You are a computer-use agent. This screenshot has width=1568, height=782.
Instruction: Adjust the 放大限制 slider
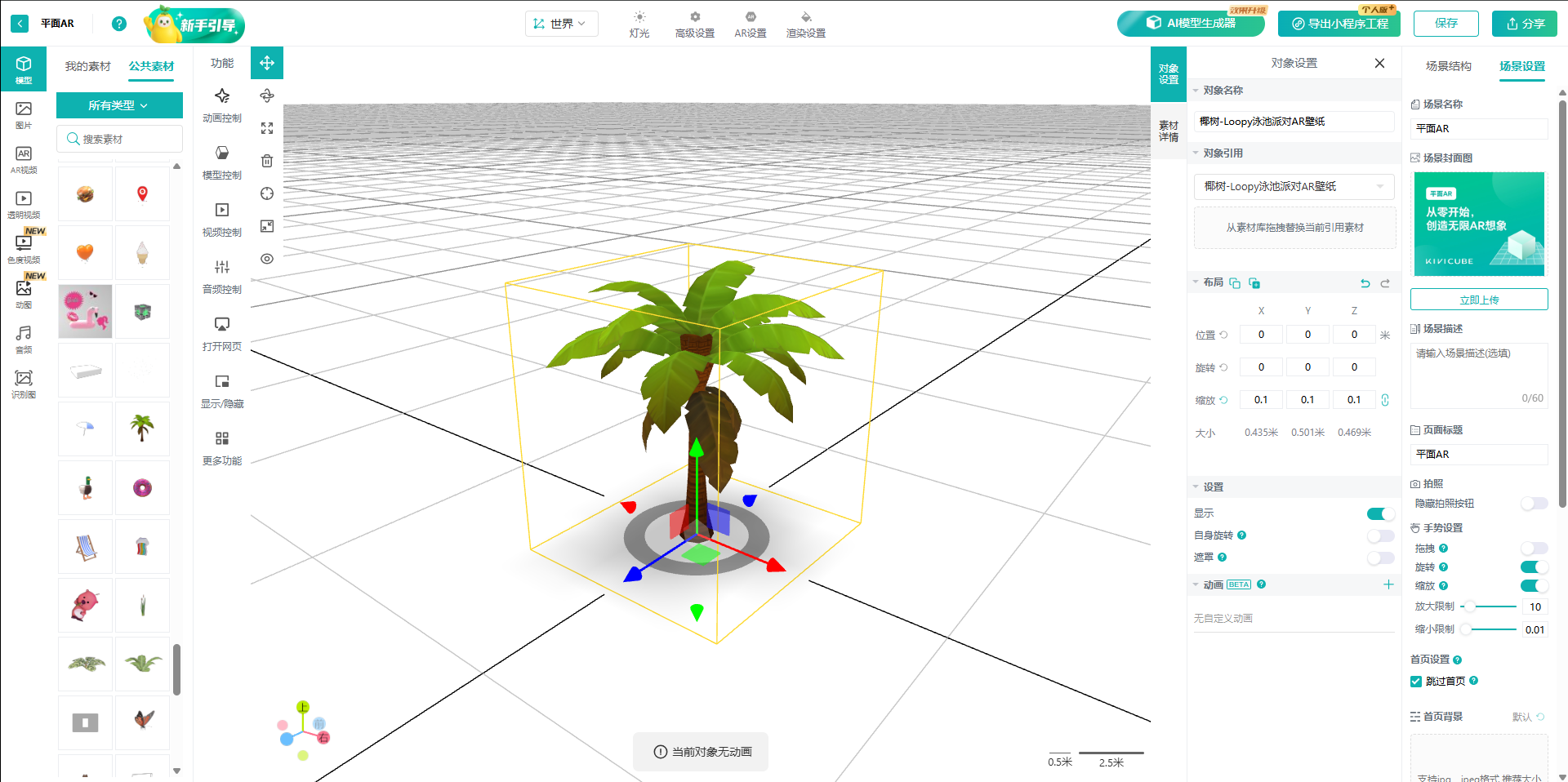coord(1470,606)
